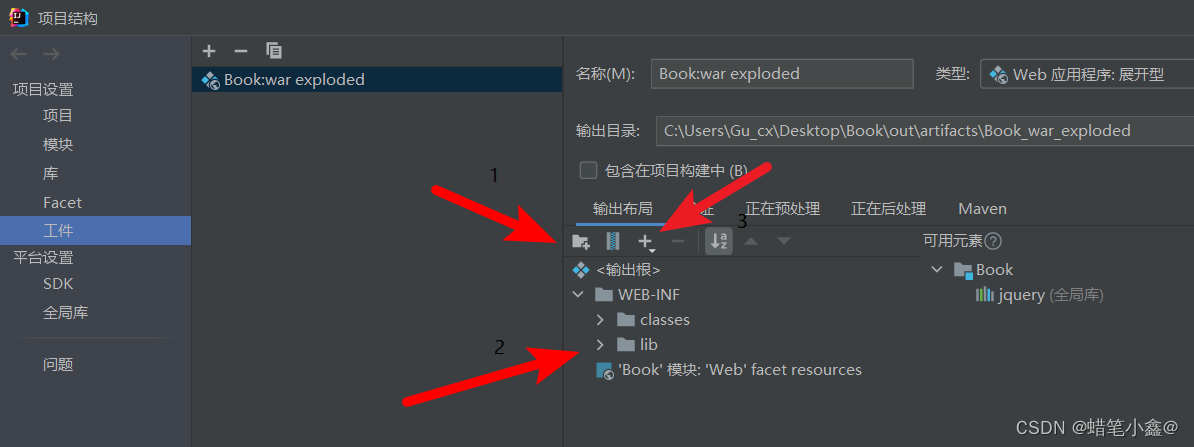Click the classes folder icon
The image size is (1194, 447).
pyautogui.click(x=626, y=320)
